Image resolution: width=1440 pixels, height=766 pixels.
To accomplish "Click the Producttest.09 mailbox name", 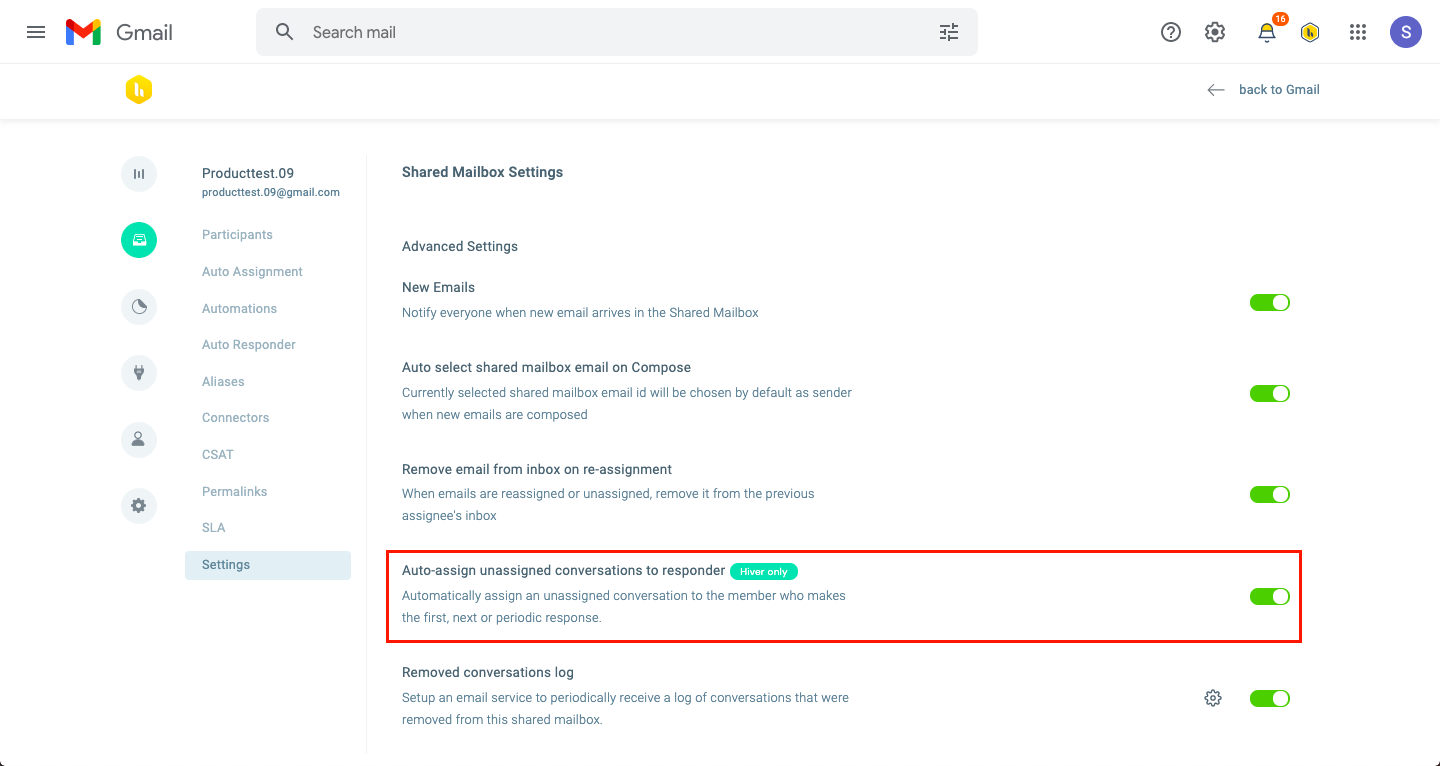I will (x=248, y=173).
